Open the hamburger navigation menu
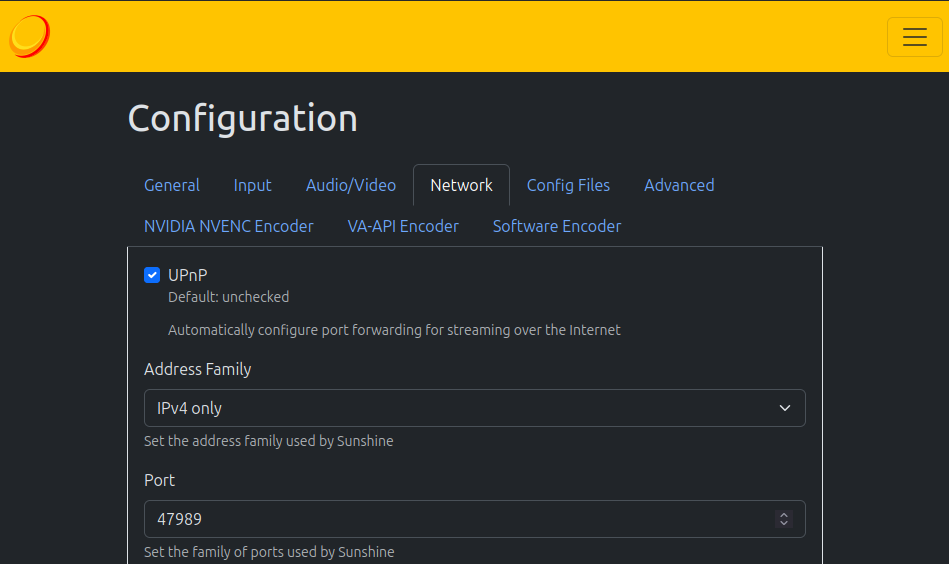This screenshot has height=564, width=949. point(914,37)
